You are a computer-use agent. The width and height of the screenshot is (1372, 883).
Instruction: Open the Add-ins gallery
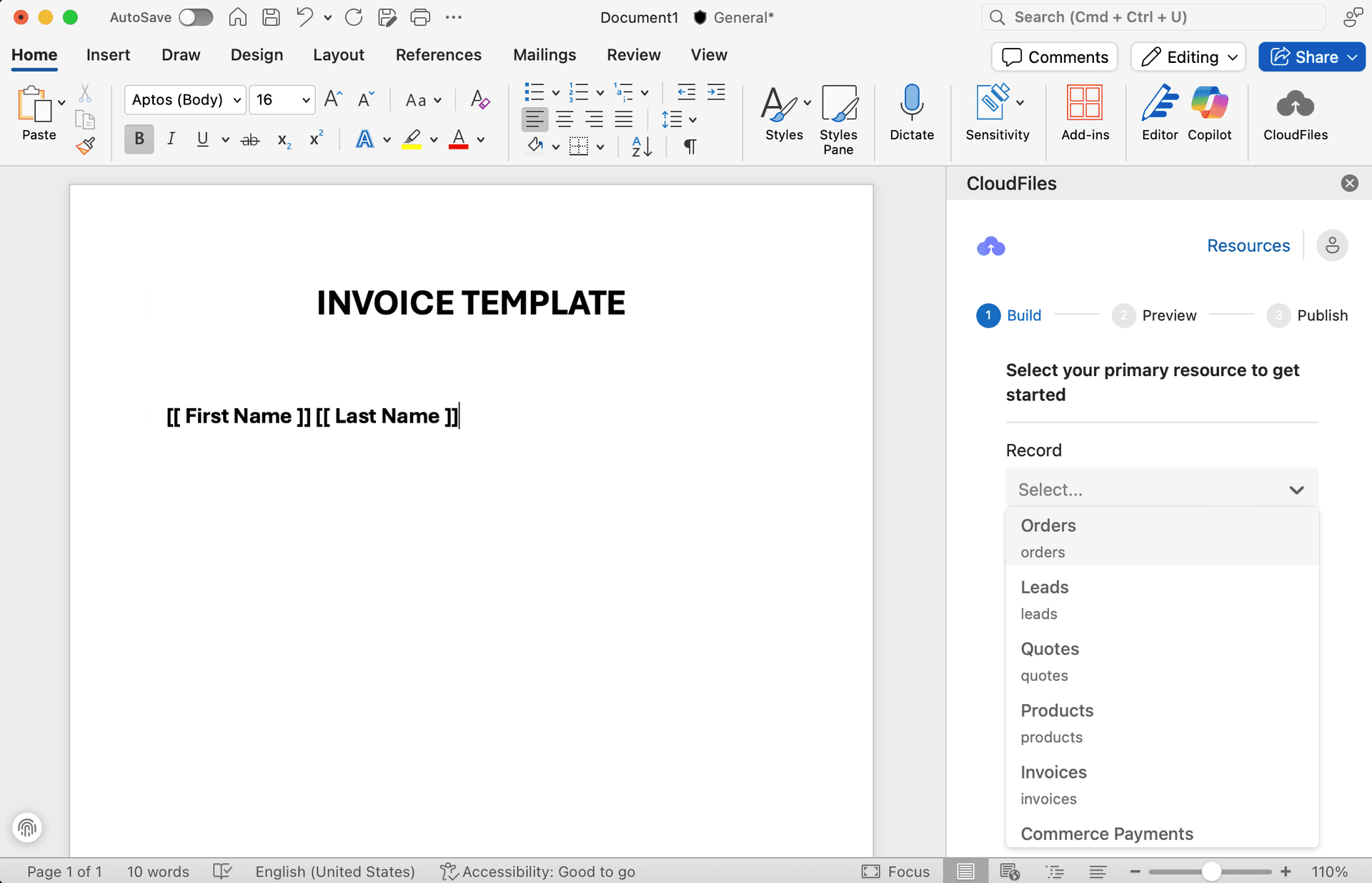point(1085,104)
